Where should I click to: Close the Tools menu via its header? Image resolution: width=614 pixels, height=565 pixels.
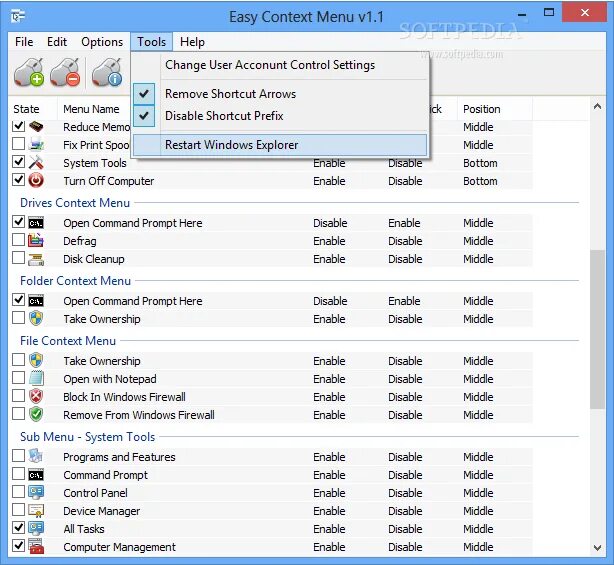(151, 42)
